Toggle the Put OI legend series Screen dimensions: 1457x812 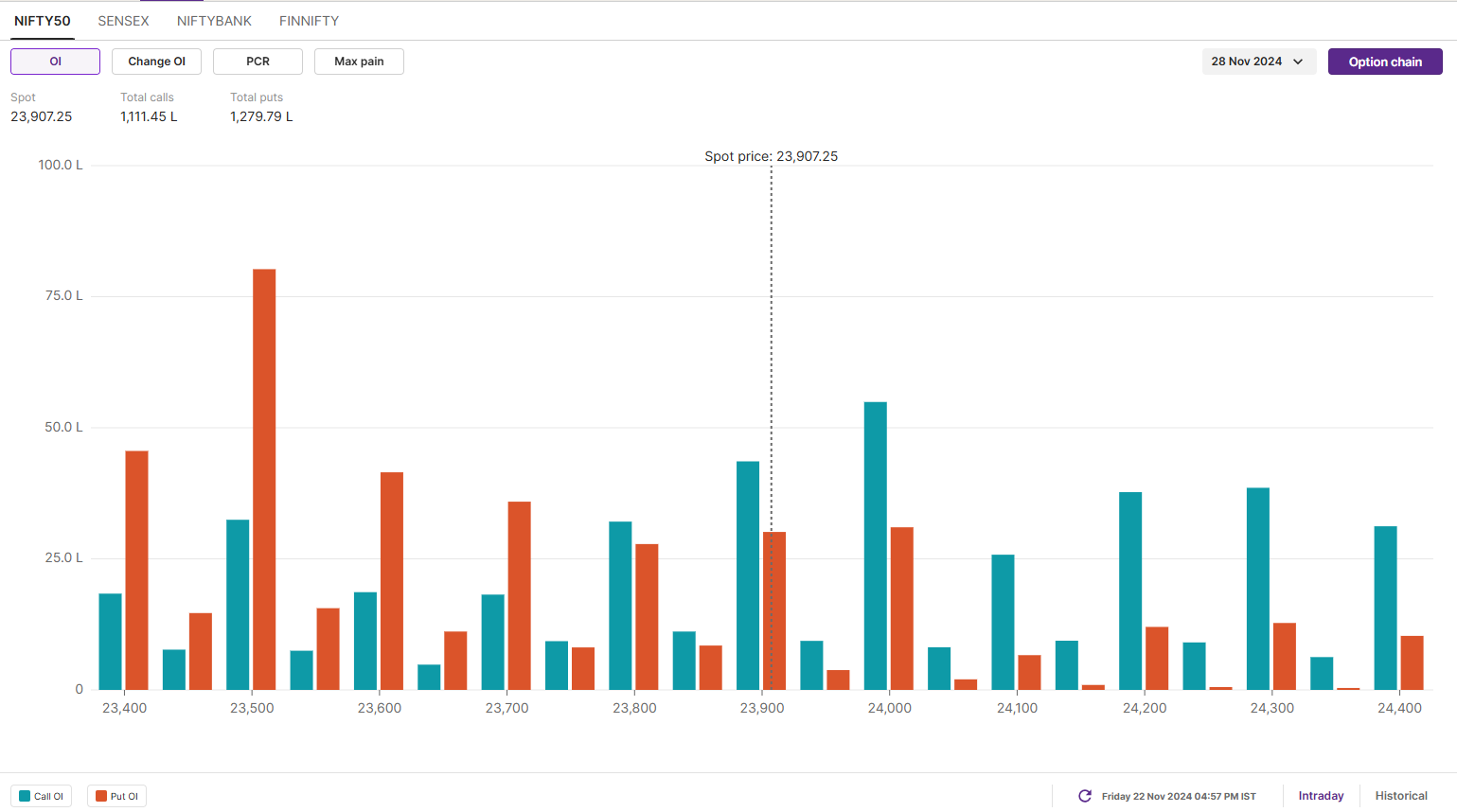[117, 796]
